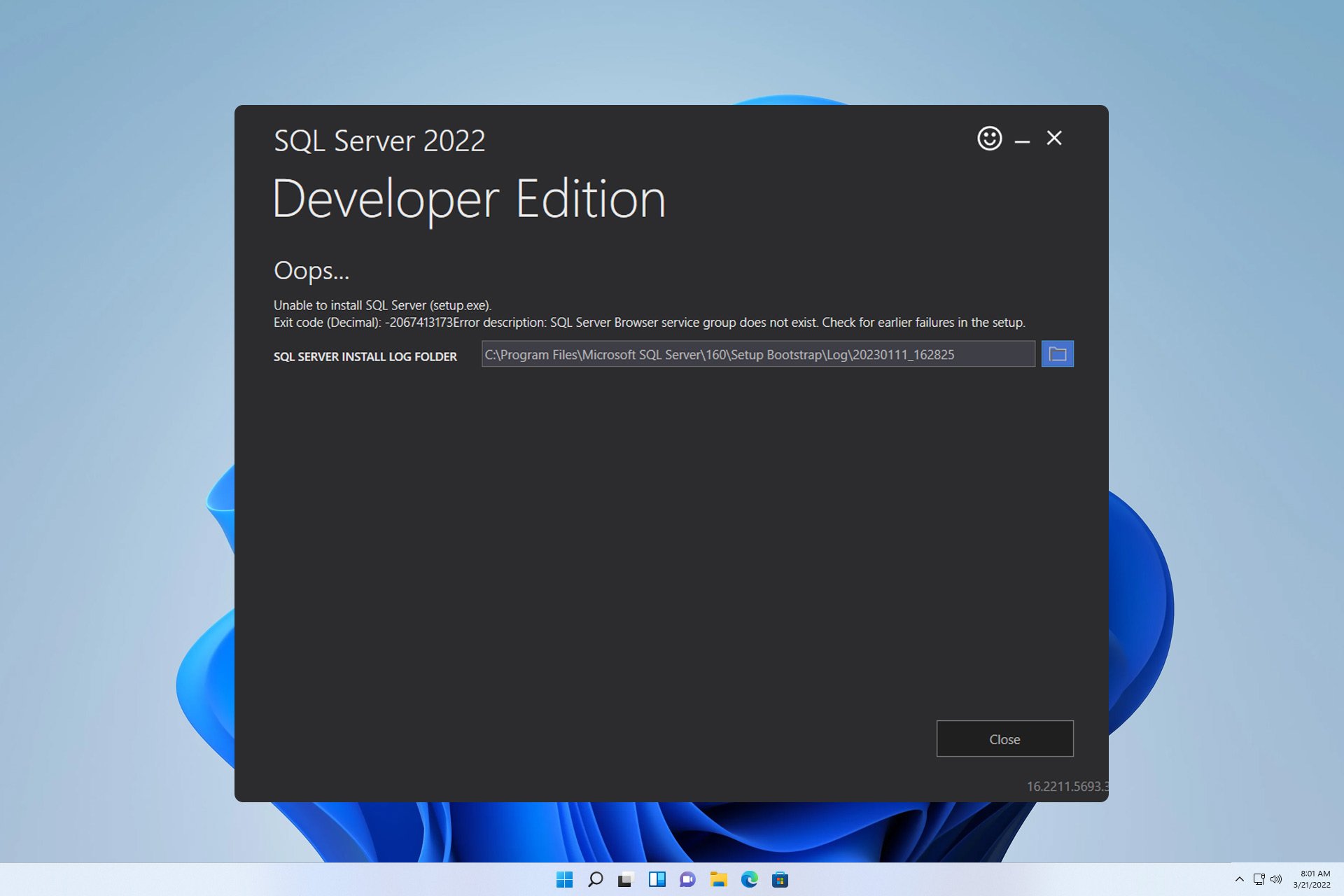Viewport: 1344px width, 896px height.
Task: Open File Explorer from the taskbar
Action: [718, 880]
